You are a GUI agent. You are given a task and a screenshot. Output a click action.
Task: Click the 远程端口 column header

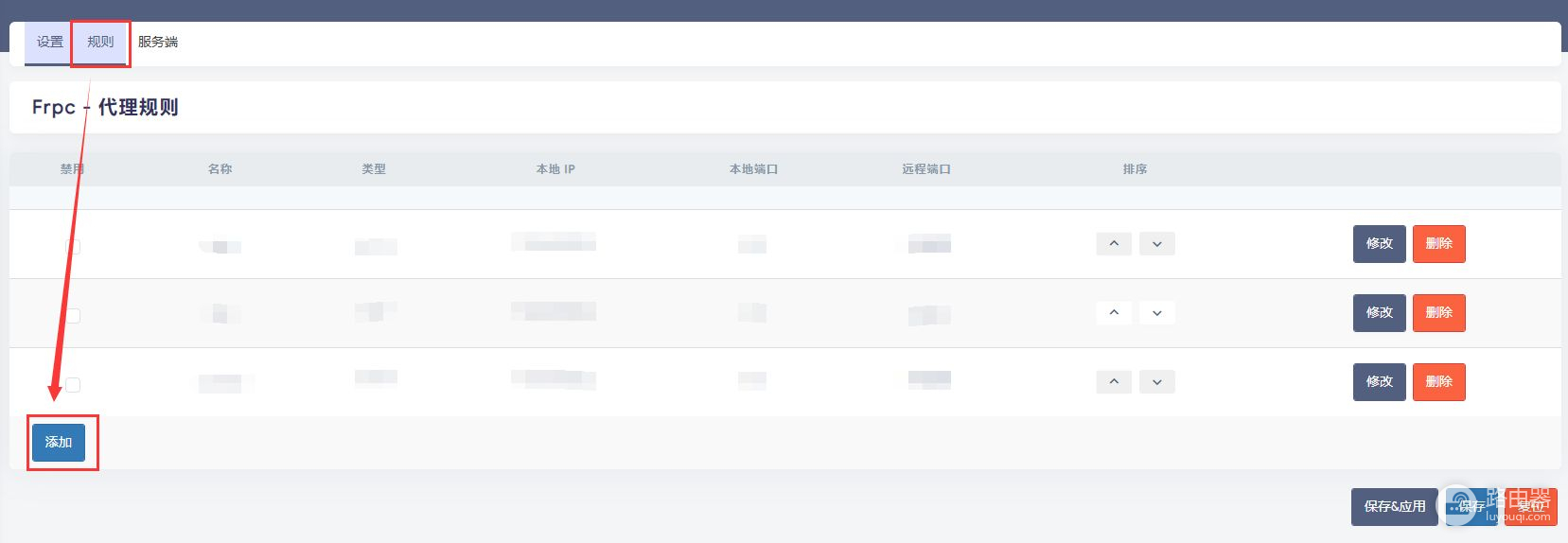(x=926, y=169)
